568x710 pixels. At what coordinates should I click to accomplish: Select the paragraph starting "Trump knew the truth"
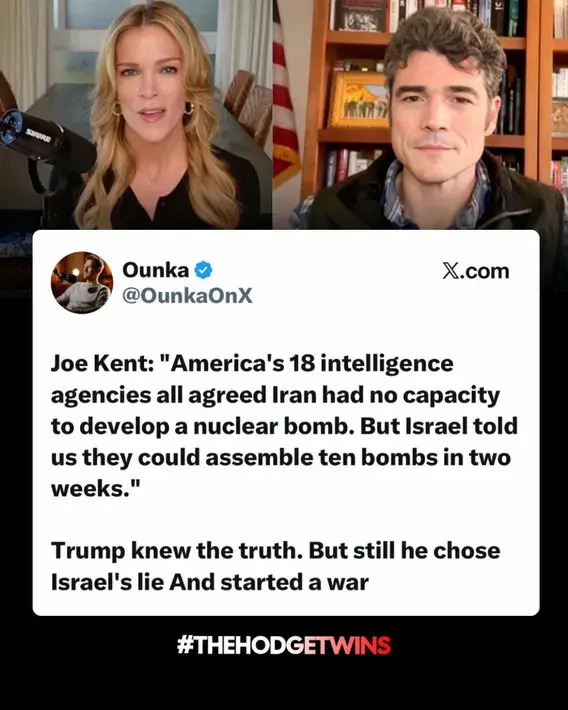point(275,566)
